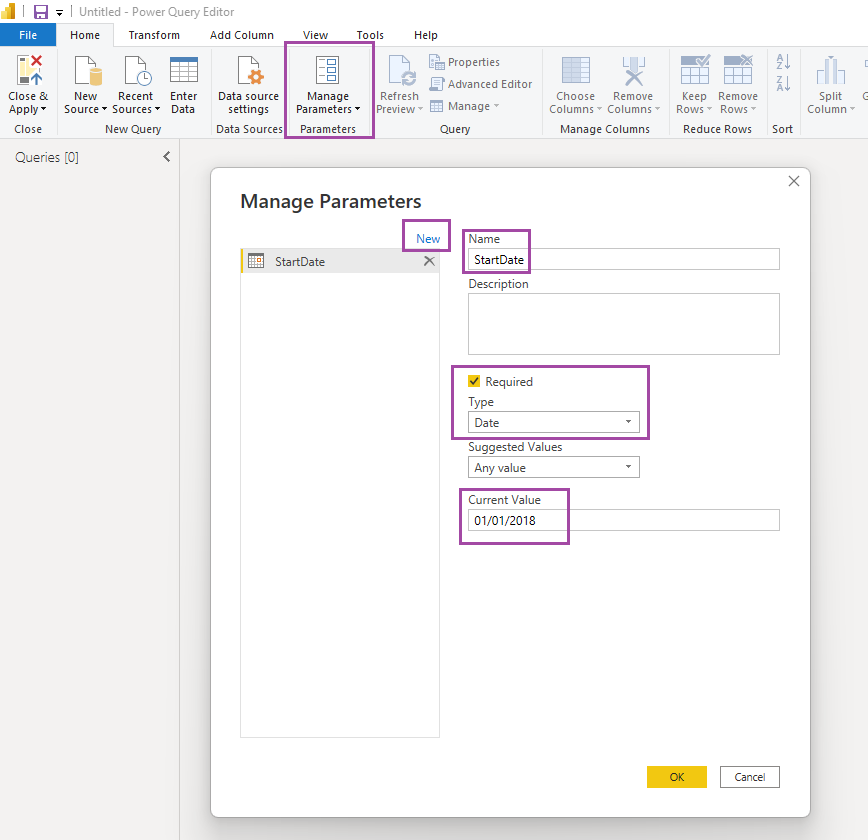Click Refresh Preview icon
The height and width of the screenshot is (840, 868).
pyautogui.click(x=401, y=70)
